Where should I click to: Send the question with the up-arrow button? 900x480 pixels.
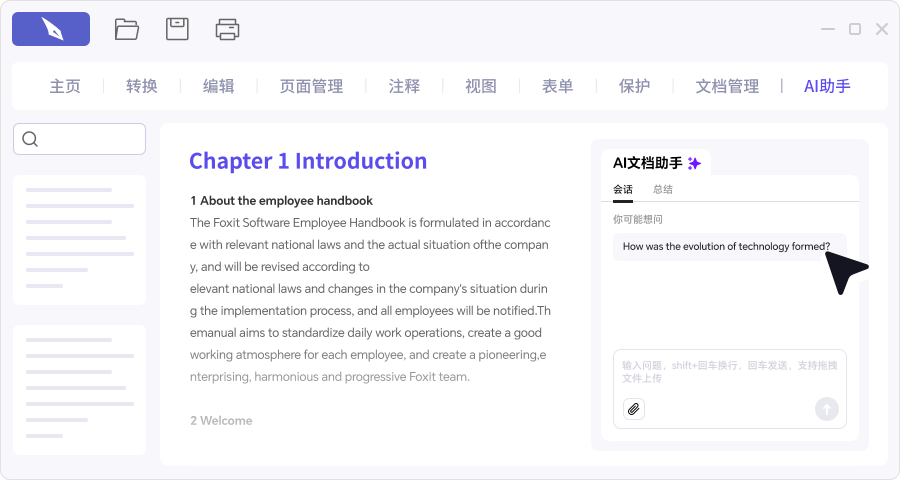827,409
